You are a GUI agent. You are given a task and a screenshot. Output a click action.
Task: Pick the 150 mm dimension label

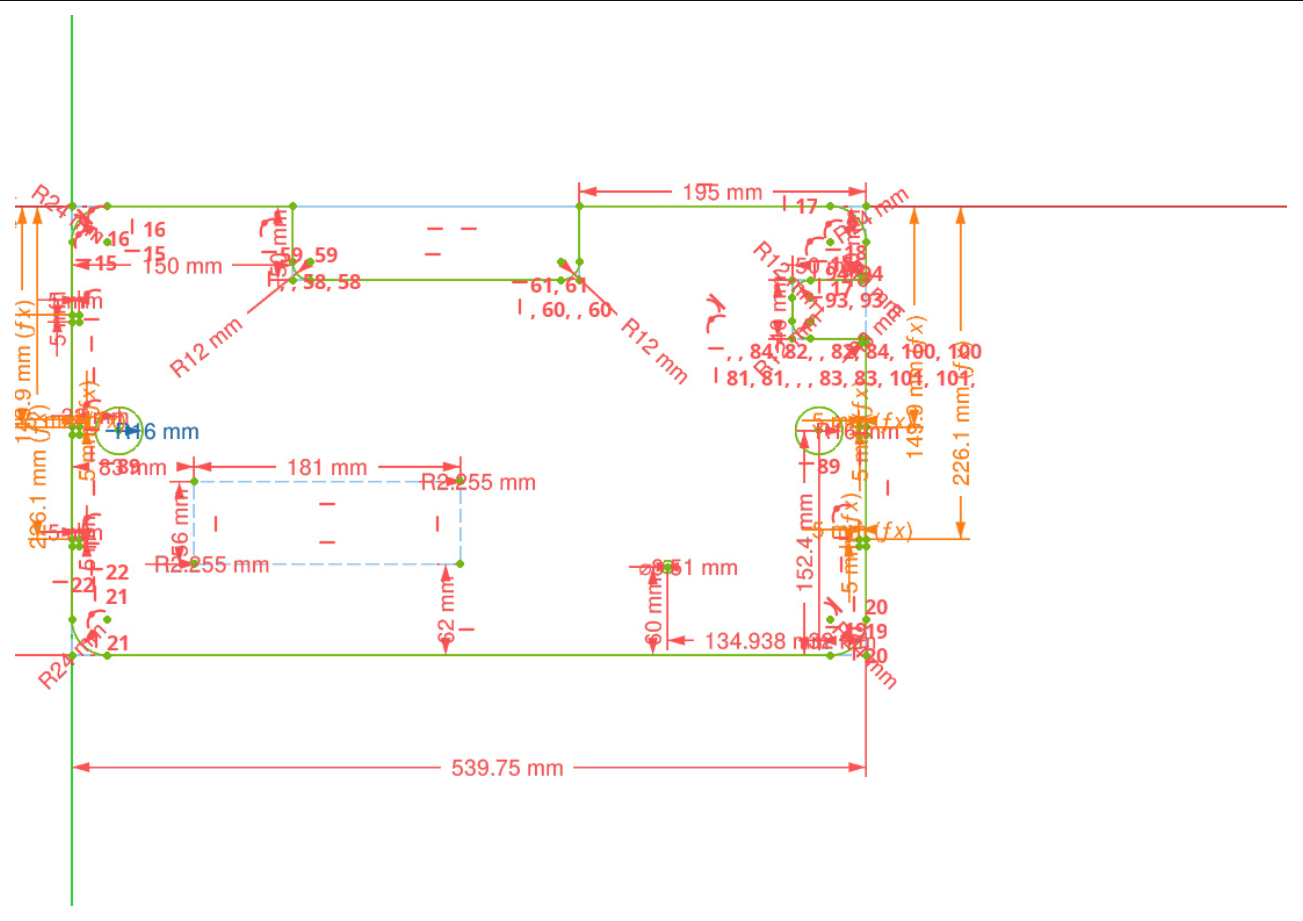tap(182, 266)
